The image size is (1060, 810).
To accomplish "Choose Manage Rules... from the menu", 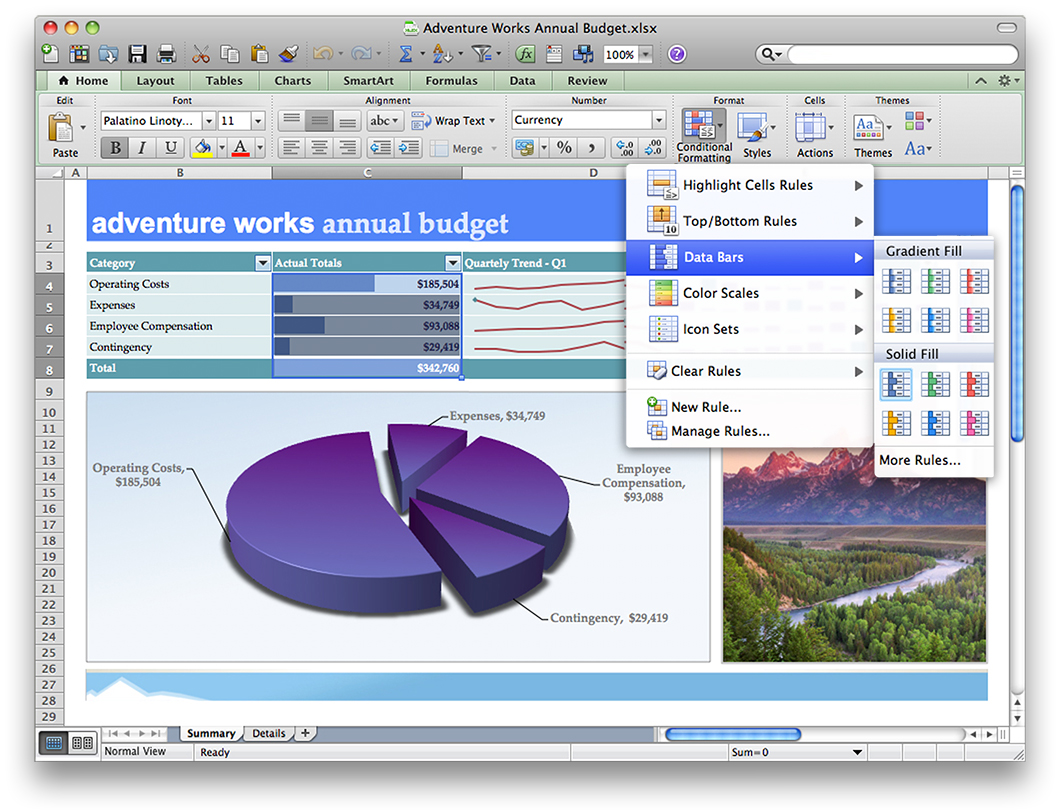I will pyautogui.click(x=720, y=431).
